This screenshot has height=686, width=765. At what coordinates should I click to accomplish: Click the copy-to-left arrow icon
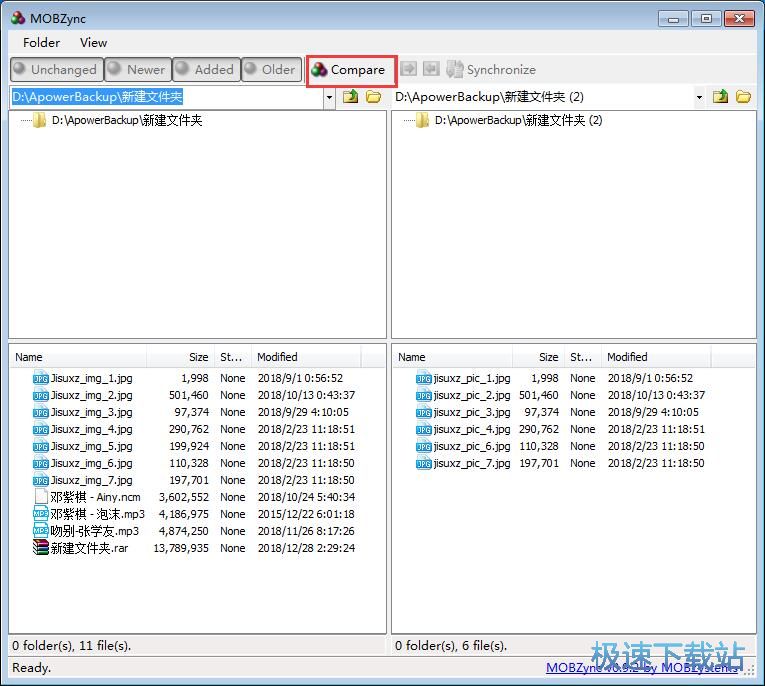(x=431, y=69)
